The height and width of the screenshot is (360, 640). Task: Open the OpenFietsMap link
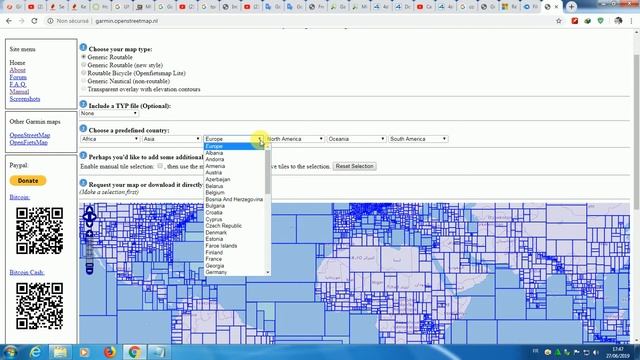pyautogui.click(x=29, y=142)
